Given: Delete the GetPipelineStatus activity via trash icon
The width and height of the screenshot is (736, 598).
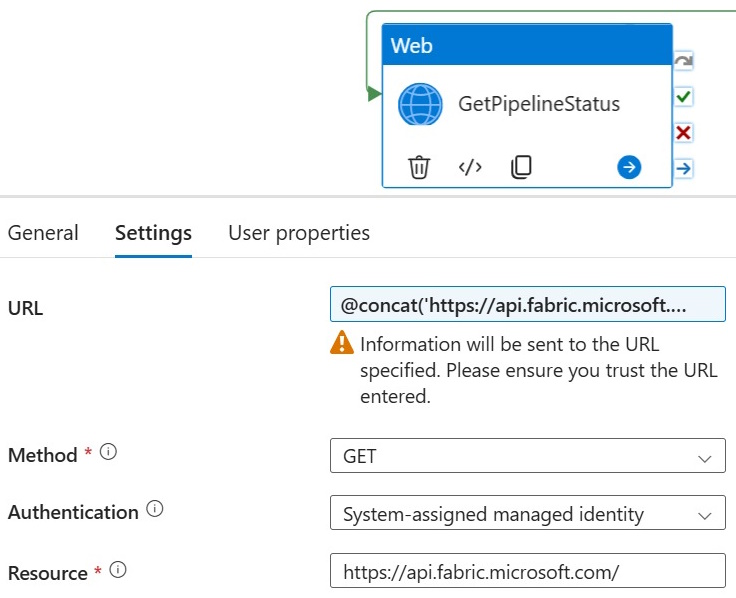Looking at the screenshot, I should (x=419, y=167).
